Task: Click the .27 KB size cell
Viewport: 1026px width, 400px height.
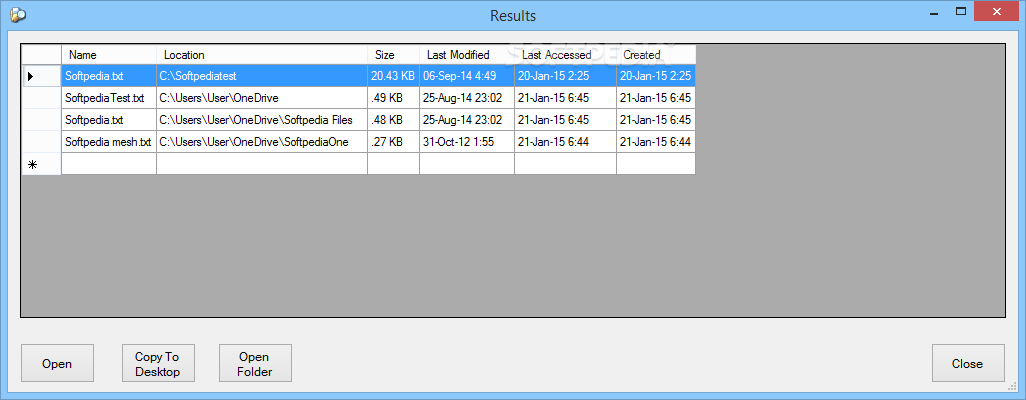Action: (x=393, y=142)
